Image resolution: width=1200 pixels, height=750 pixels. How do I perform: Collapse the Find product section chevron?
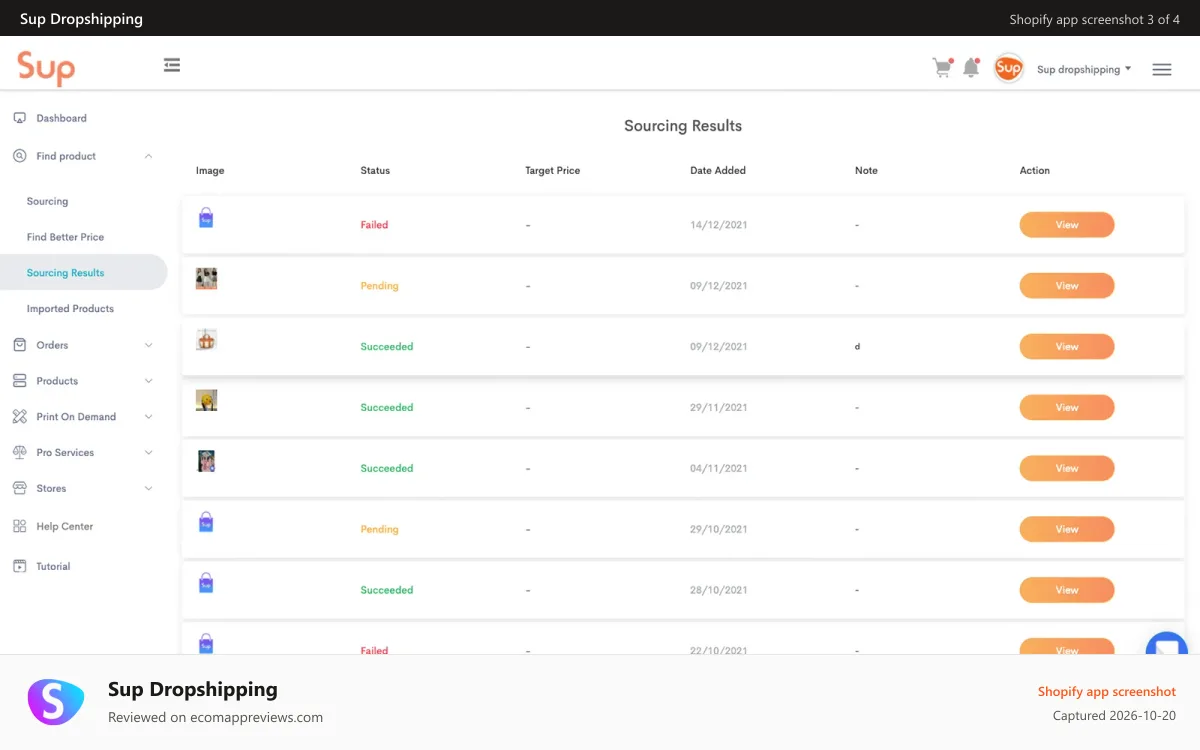click(x=148, y=156)
